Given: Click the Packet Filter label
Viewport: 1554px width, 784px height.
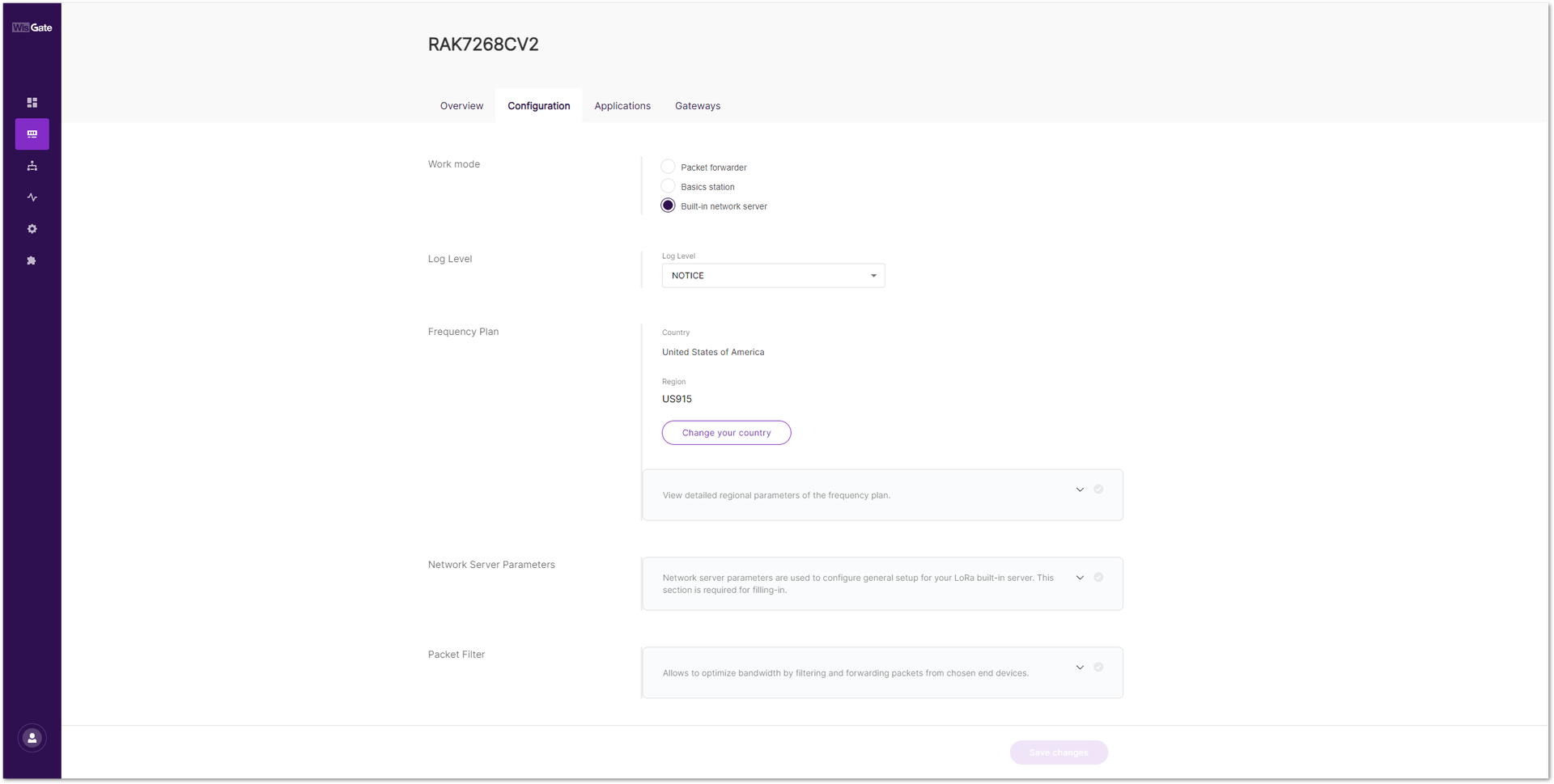Looking at the screenshot, I should (456, 655).
